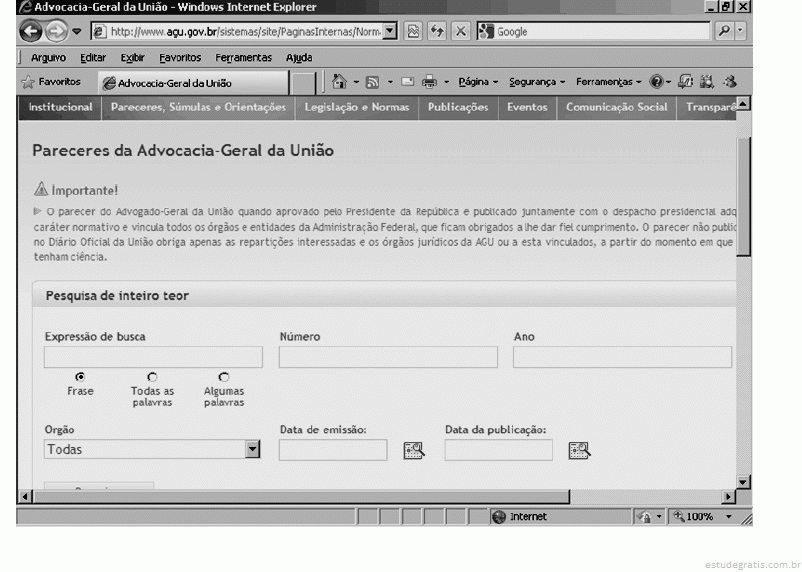Image resolution: width=802 pixels, height=572 pixels.
Task: Click the horizontal scrollbar left arrow
Action: click(x=25, y=496)
